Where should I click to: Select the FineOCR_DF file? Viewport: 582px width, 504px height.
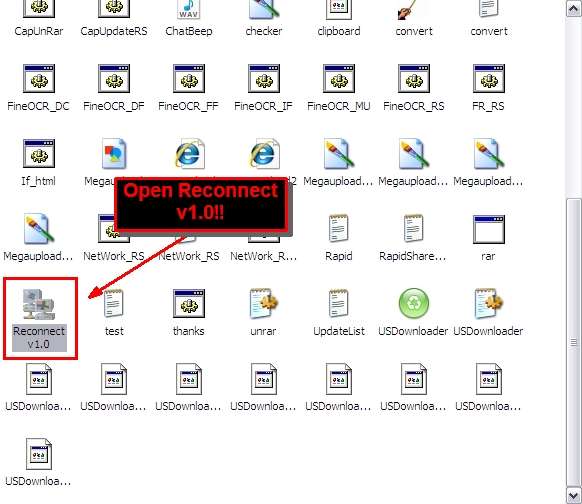[114, 79]
